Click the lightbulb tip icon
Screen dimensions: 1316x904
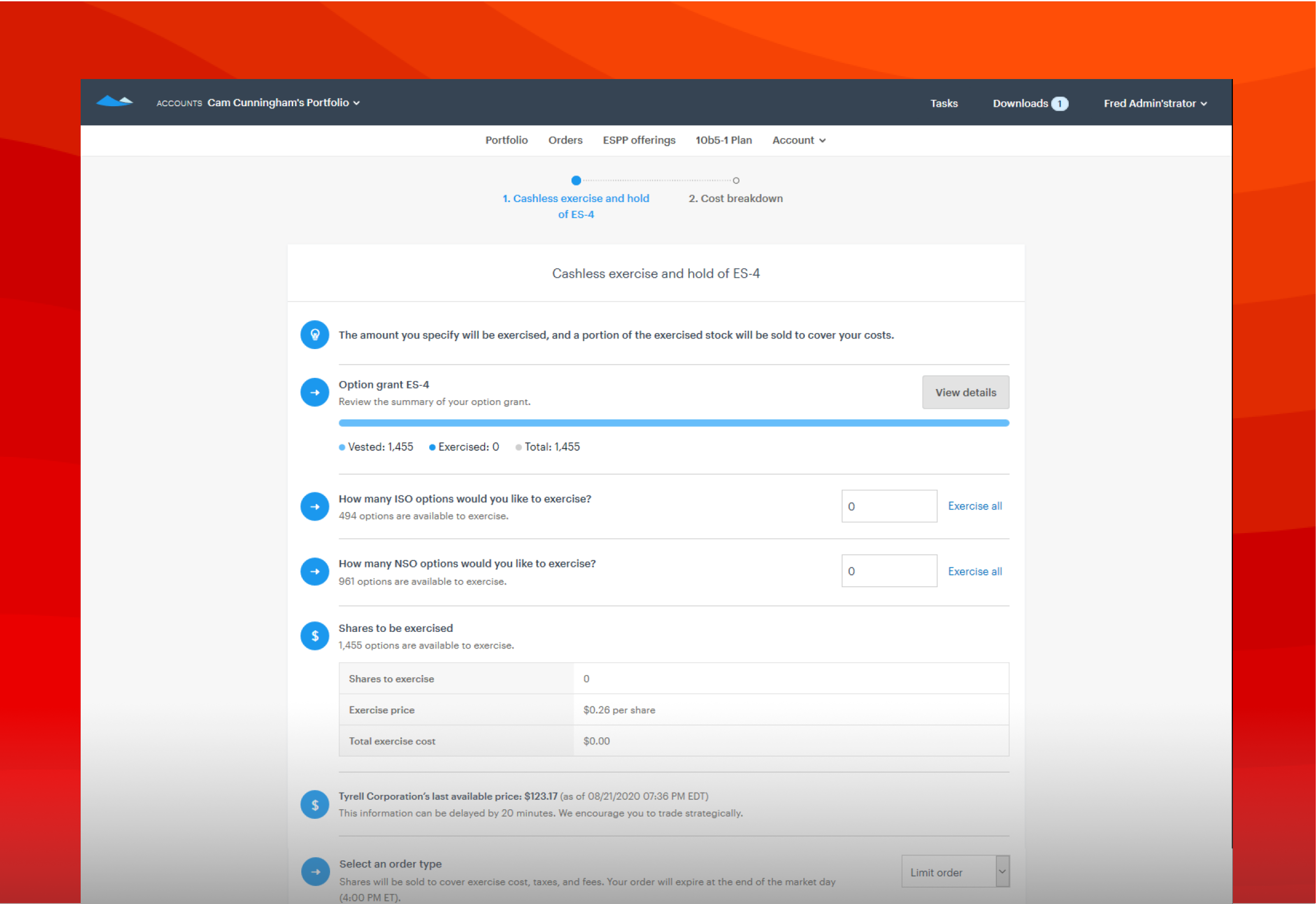[315, 335]
